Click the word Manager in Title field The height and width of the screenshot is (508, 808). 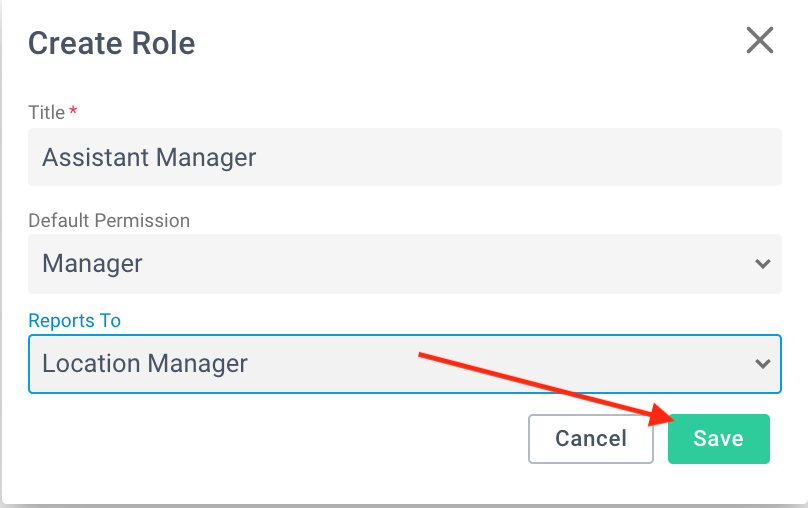pos(206,158)
